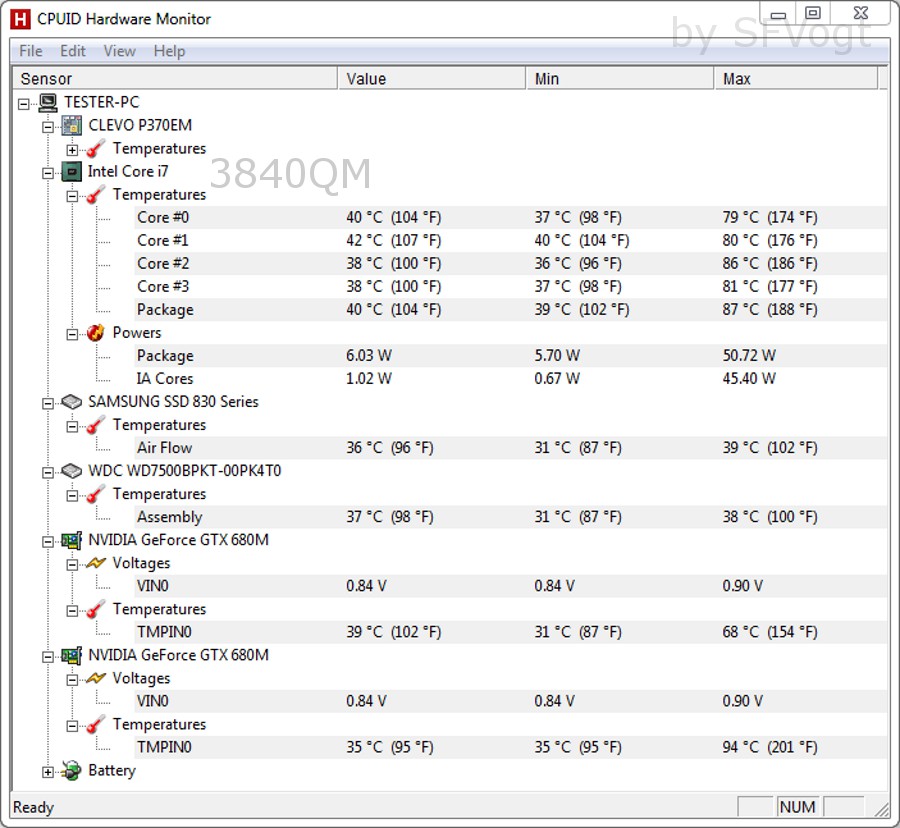
Task: Collapse the WDC WD7500BPKT-00PK4T0 node
Action: point(48,472)
